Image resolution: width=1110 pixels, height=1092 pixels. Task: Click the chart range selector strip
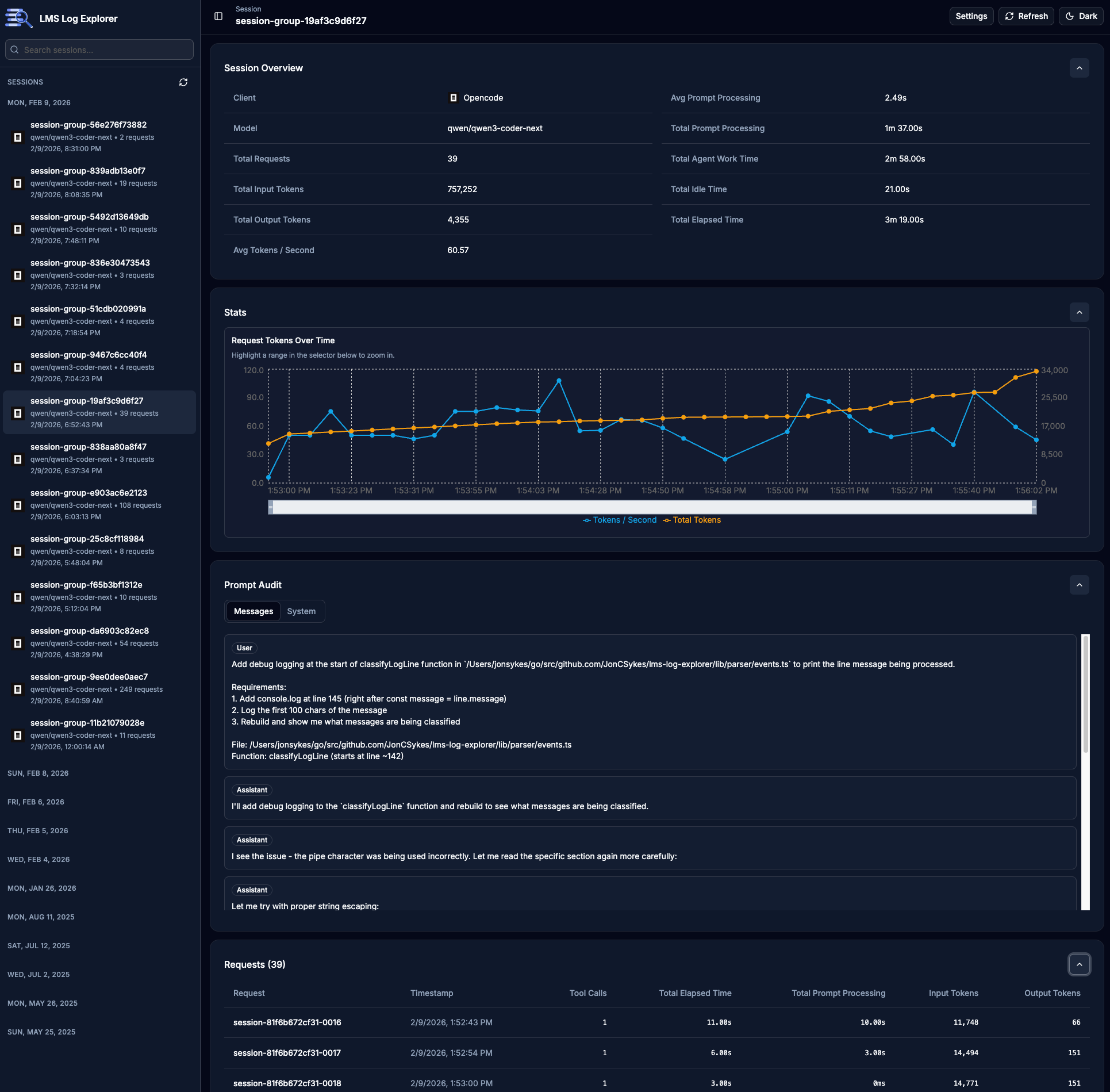pyautogui.click(x=651, y=507)
